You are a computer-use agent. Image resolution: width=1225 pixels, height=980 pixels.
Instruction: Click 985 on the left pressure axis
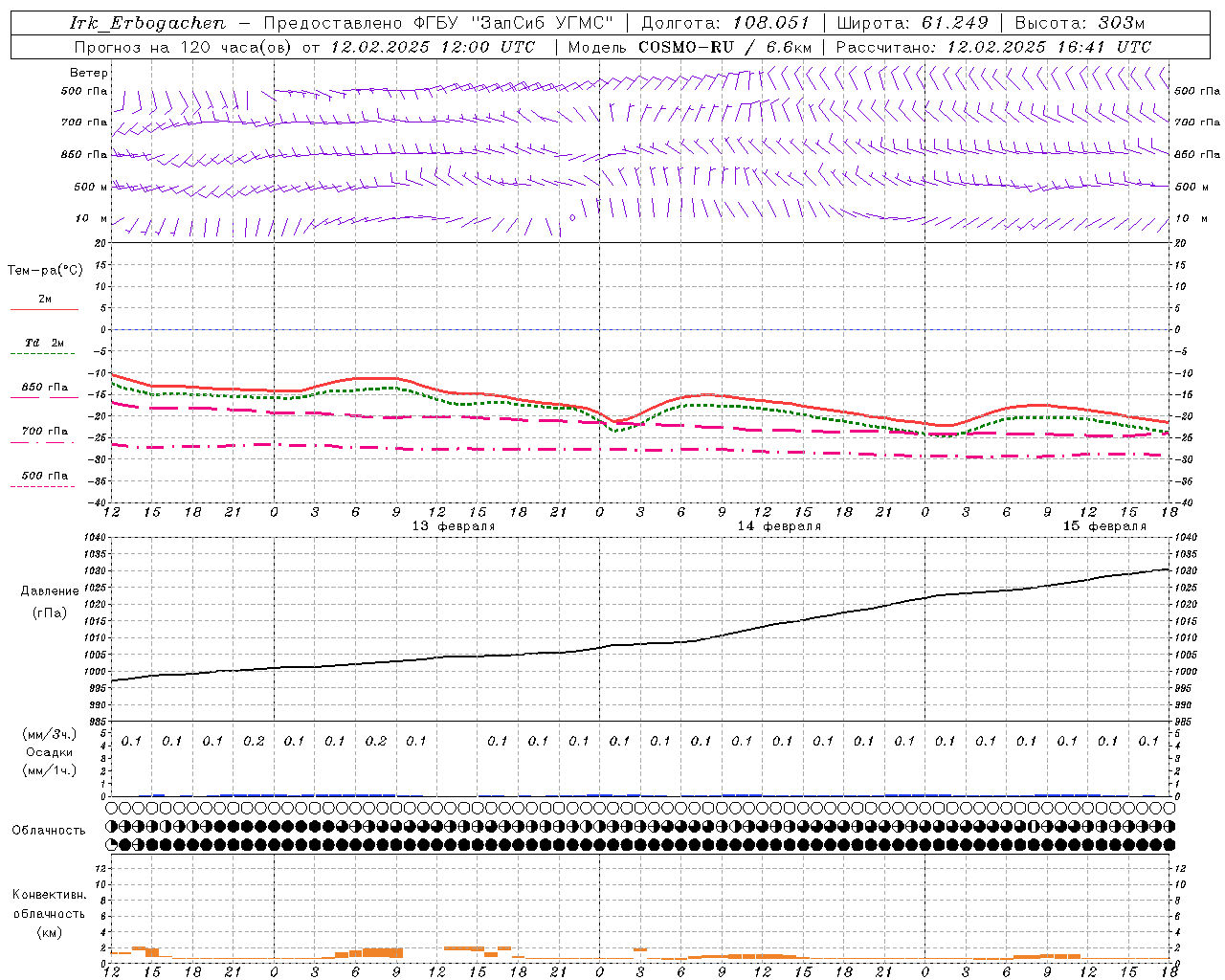pyautogui.click(x=97, y=722)
